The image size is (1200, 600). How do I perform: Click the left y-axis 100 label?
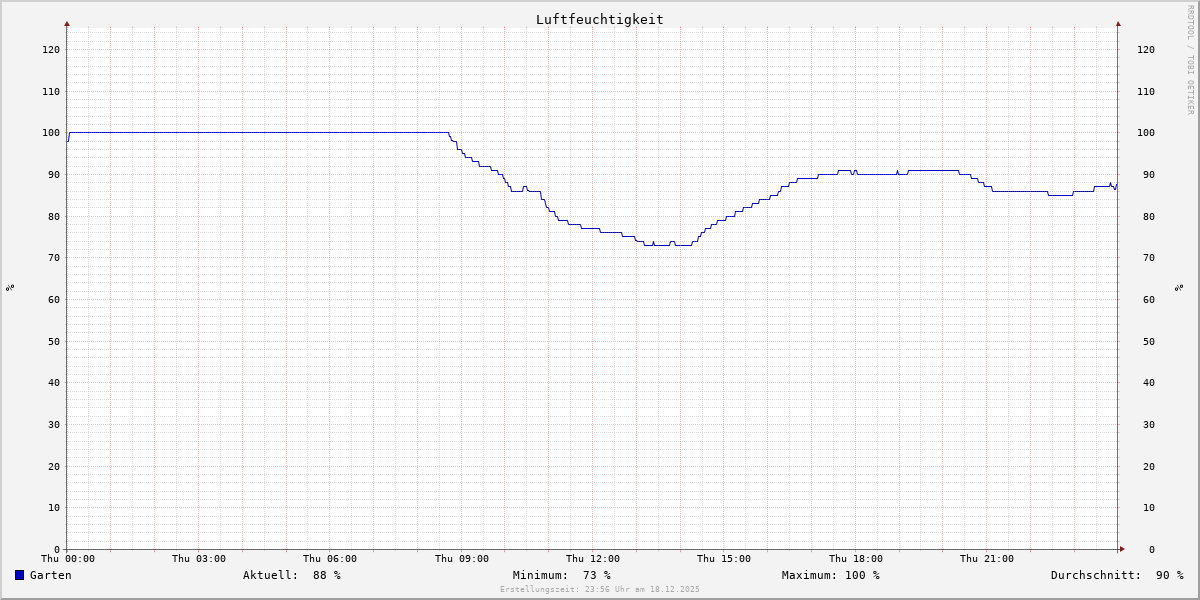(x=50, y=133)
